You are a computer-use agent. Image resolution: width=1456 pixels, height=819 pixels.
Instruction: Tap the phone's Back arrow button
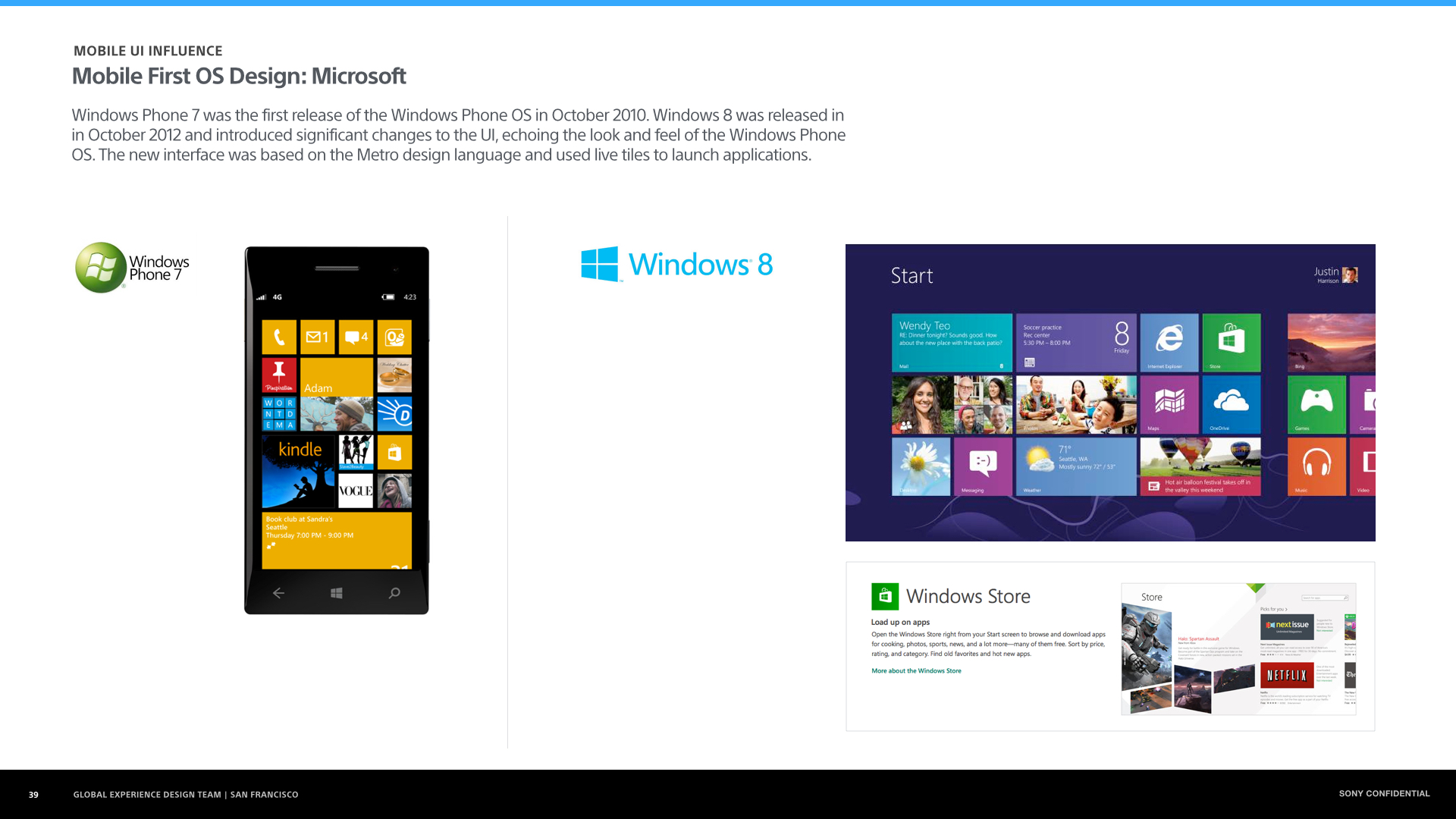(x=278, y=593)
